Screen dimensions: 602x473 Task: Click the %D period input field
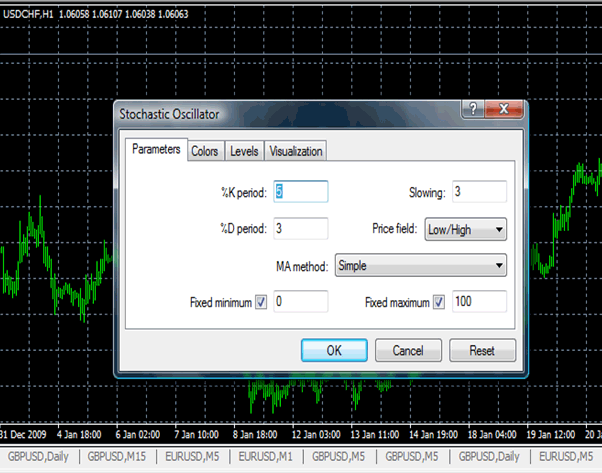(x=301, y=228)
